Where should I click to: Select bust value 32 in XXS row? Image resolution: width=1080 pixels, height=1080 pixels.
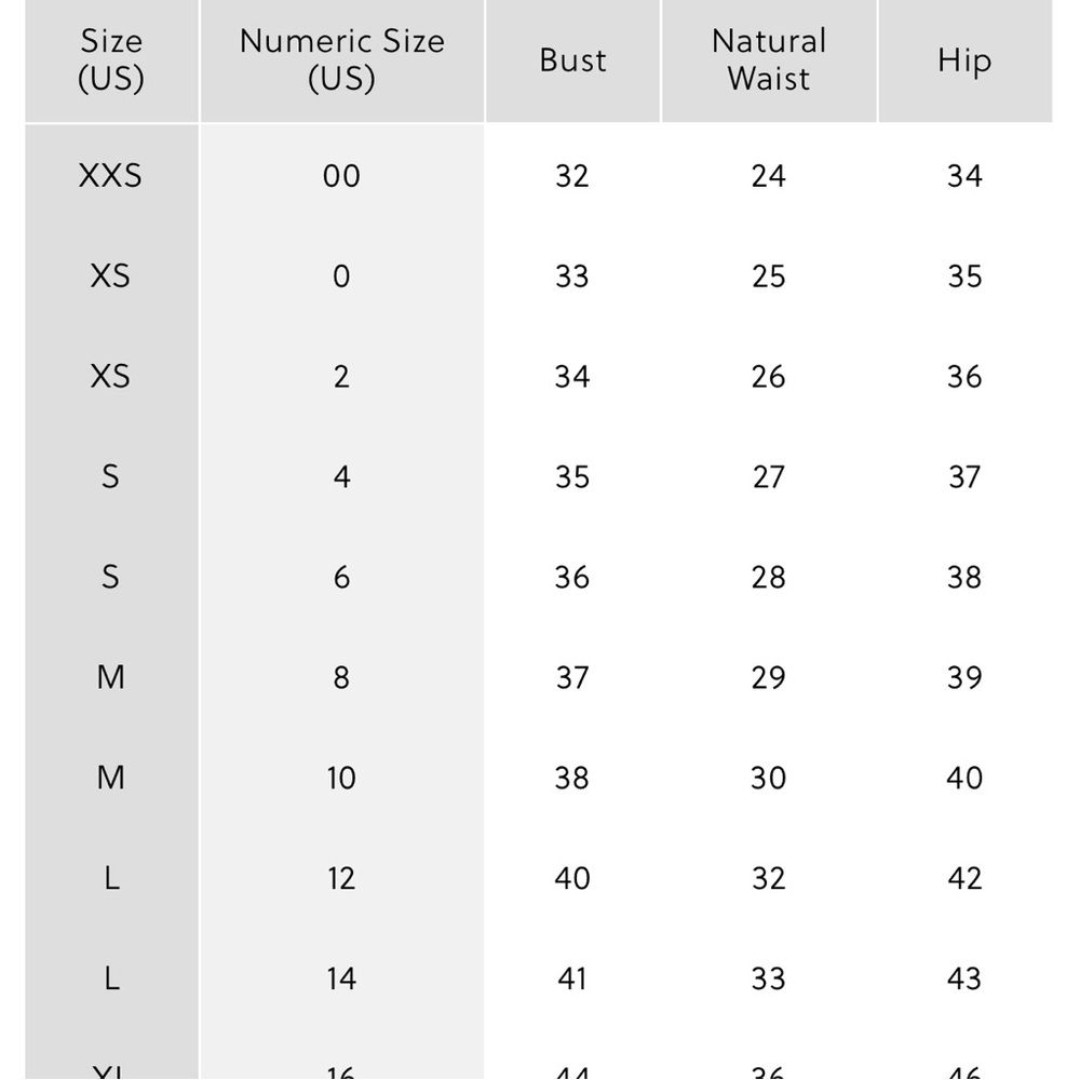(x=572, y=176)
